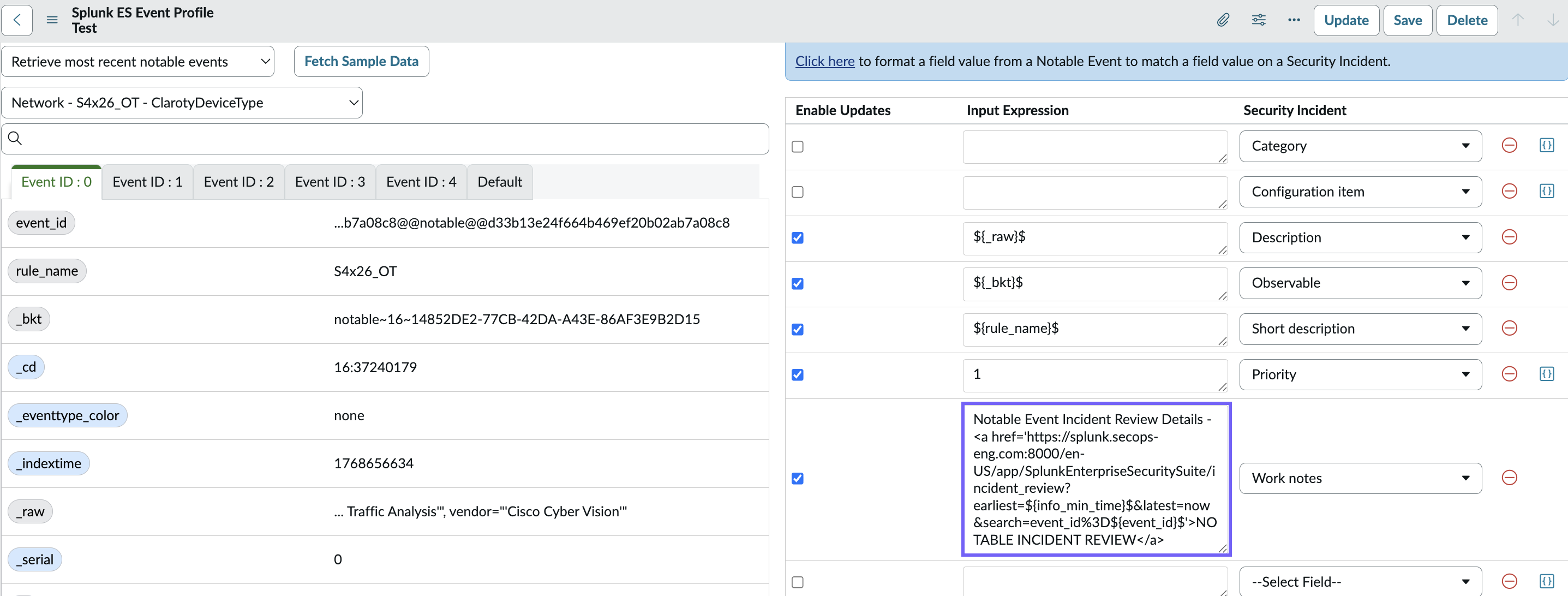Image resolution: width=1568 pixels, height=596 pixels.
Task: Remove the Select Field mapping row
Action: tap(1509, 581)
